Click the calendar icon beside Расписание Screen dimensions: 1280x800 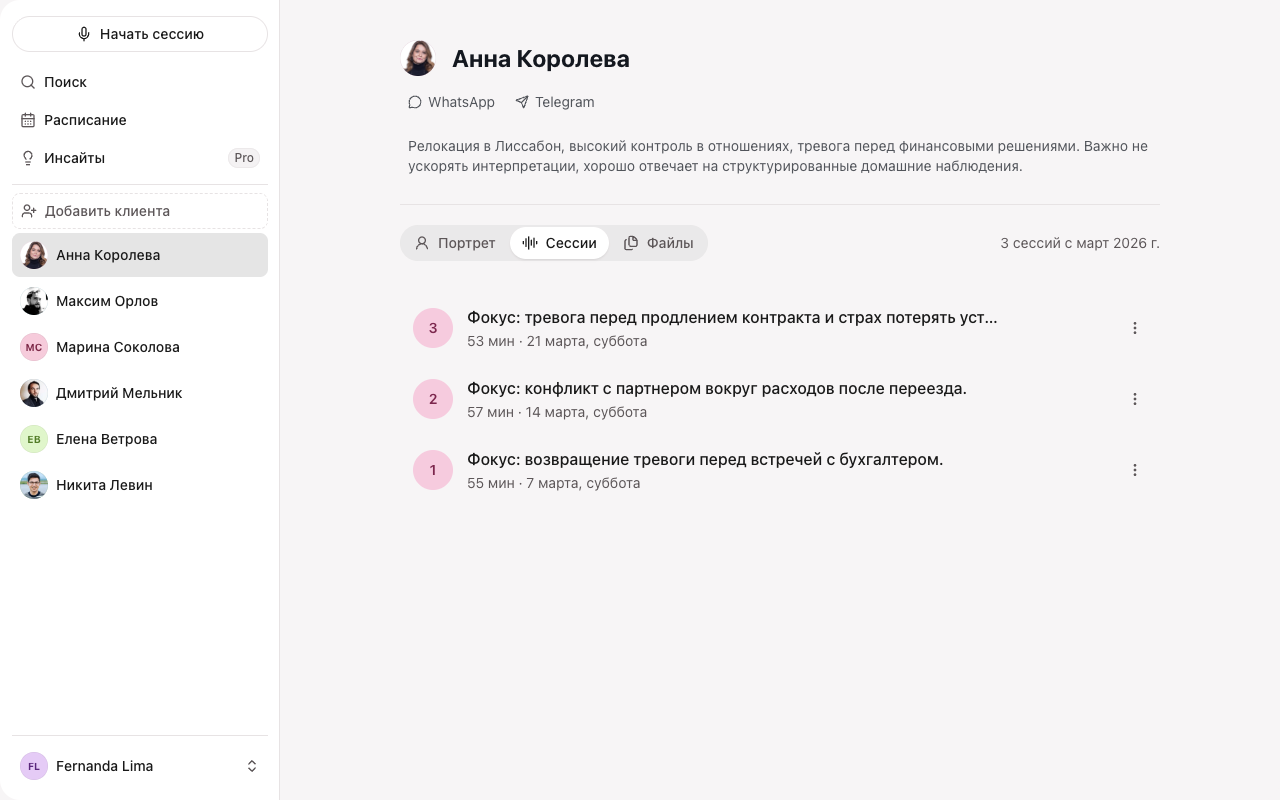(28, 120)
